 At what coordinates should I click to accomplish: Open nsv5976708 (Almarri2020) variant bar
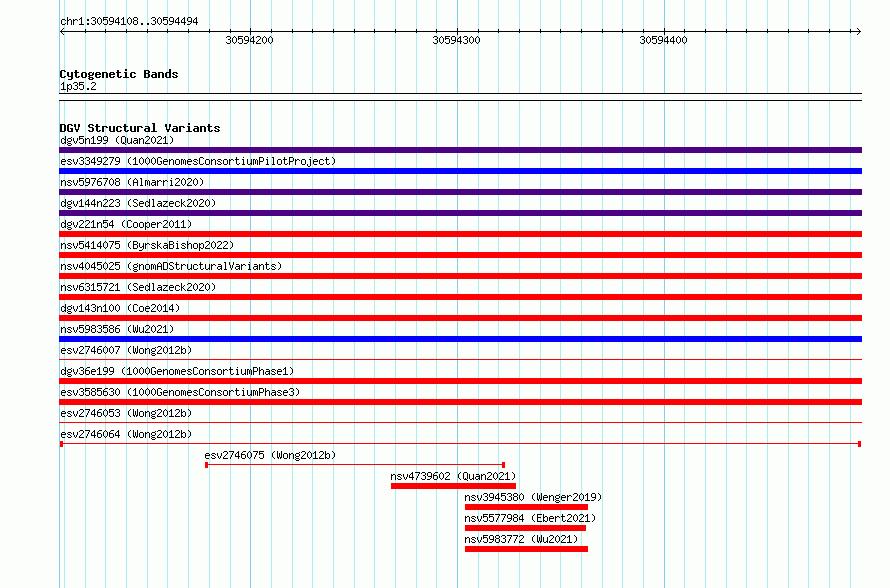460,192
